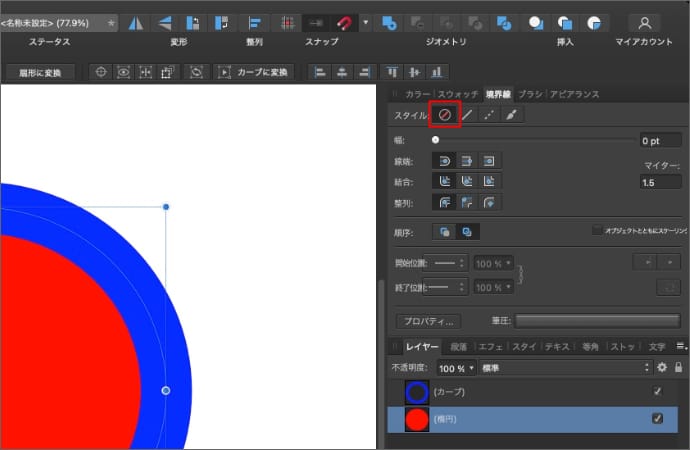
Task: Click the stroke width slider handle
Action: pos(436,141)
